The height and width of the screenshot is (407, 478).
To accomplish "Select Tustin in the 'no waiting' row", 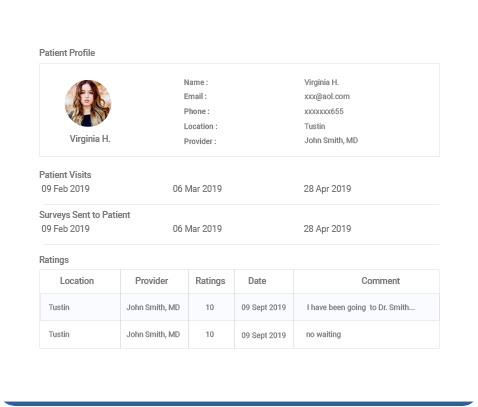I will (x=59, y=334).
